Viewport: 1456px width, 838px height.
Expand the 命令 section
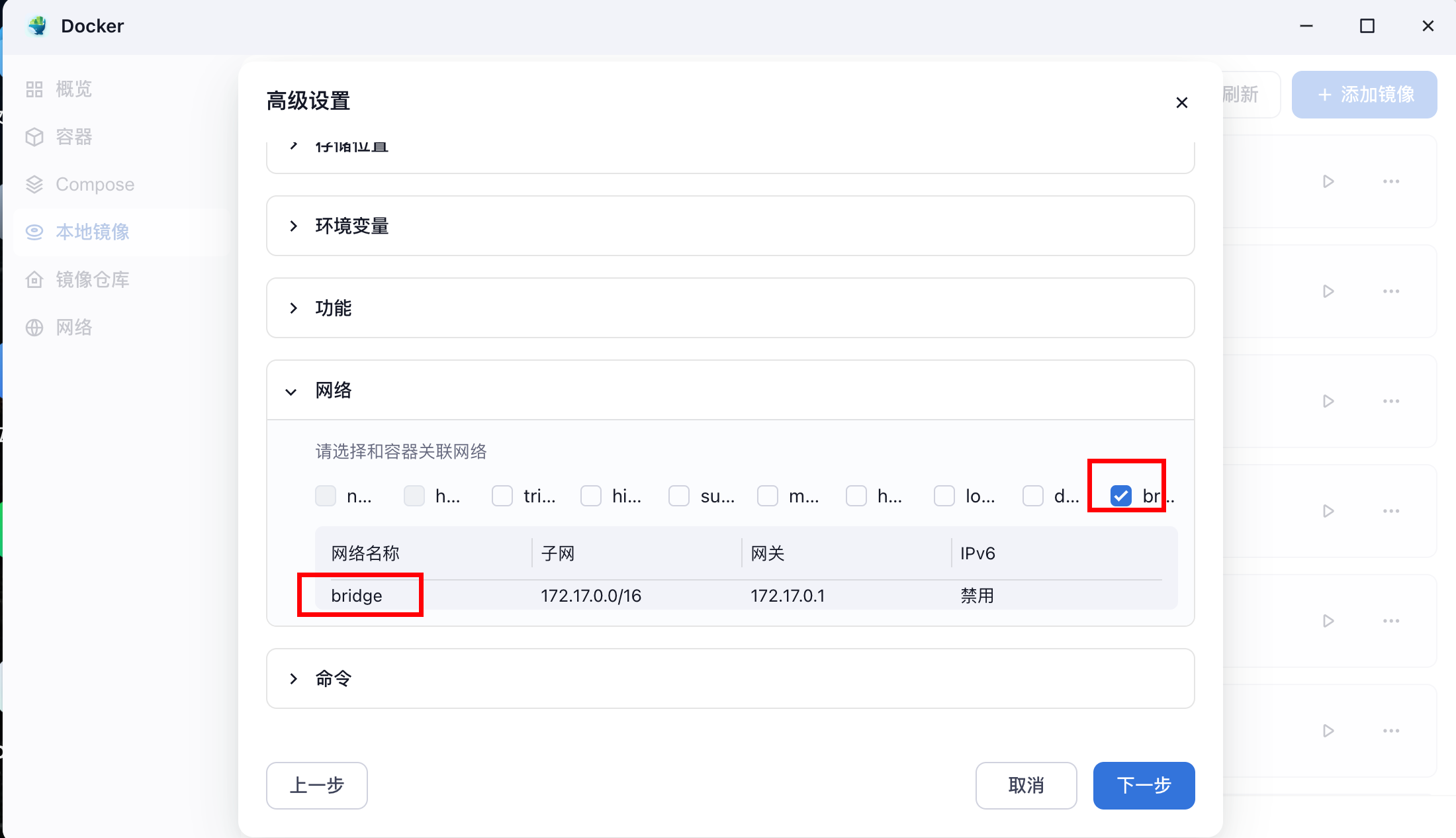pos(333,678)
